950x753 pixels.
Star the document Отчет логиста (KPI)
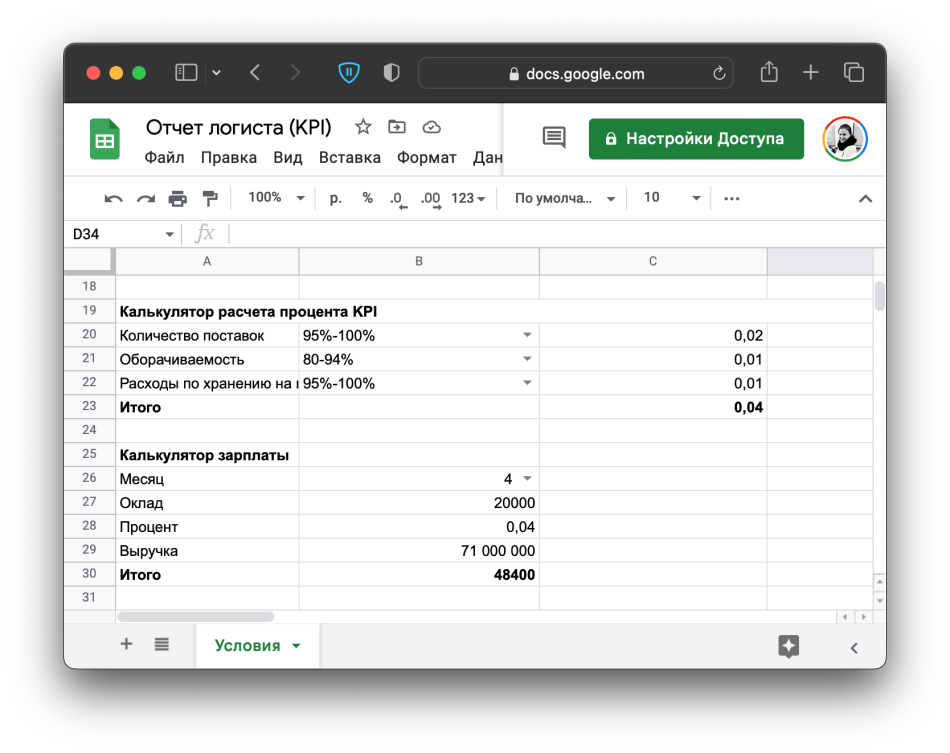[x=363, y=127]
